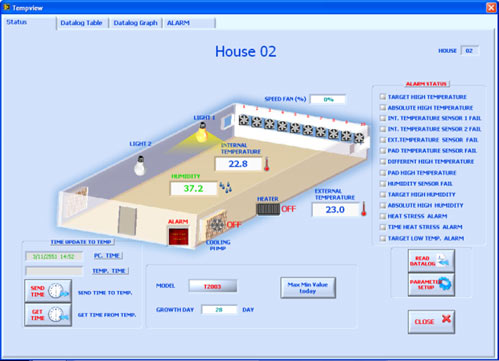Click the Read Datalog button

coord(431,261)
